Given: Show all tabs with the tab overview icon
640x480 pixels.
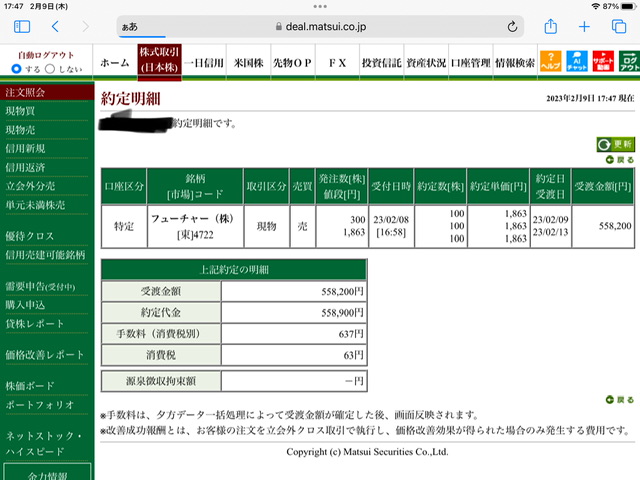Looking at the screenshot, I should tap(619, 27).
